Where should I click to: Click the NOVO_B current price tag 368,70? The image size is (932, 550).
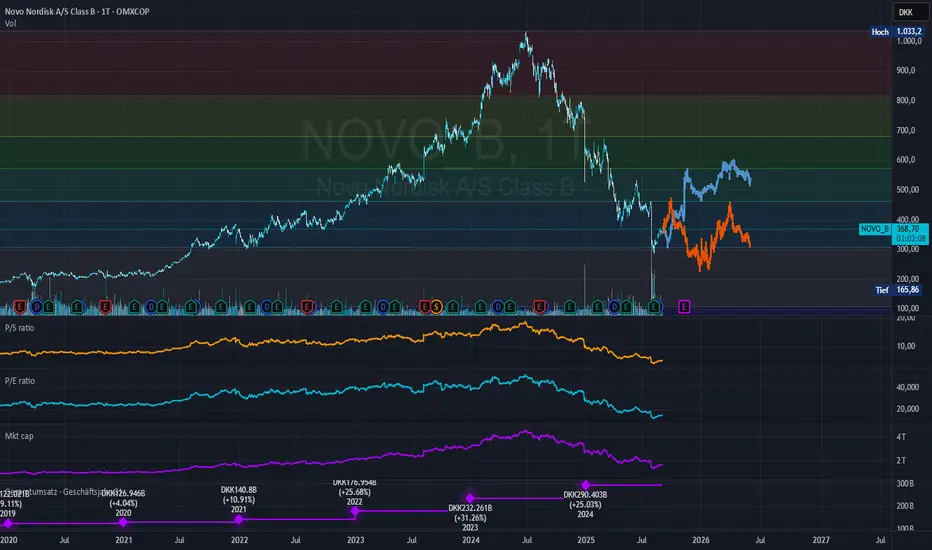pos(893,233)
